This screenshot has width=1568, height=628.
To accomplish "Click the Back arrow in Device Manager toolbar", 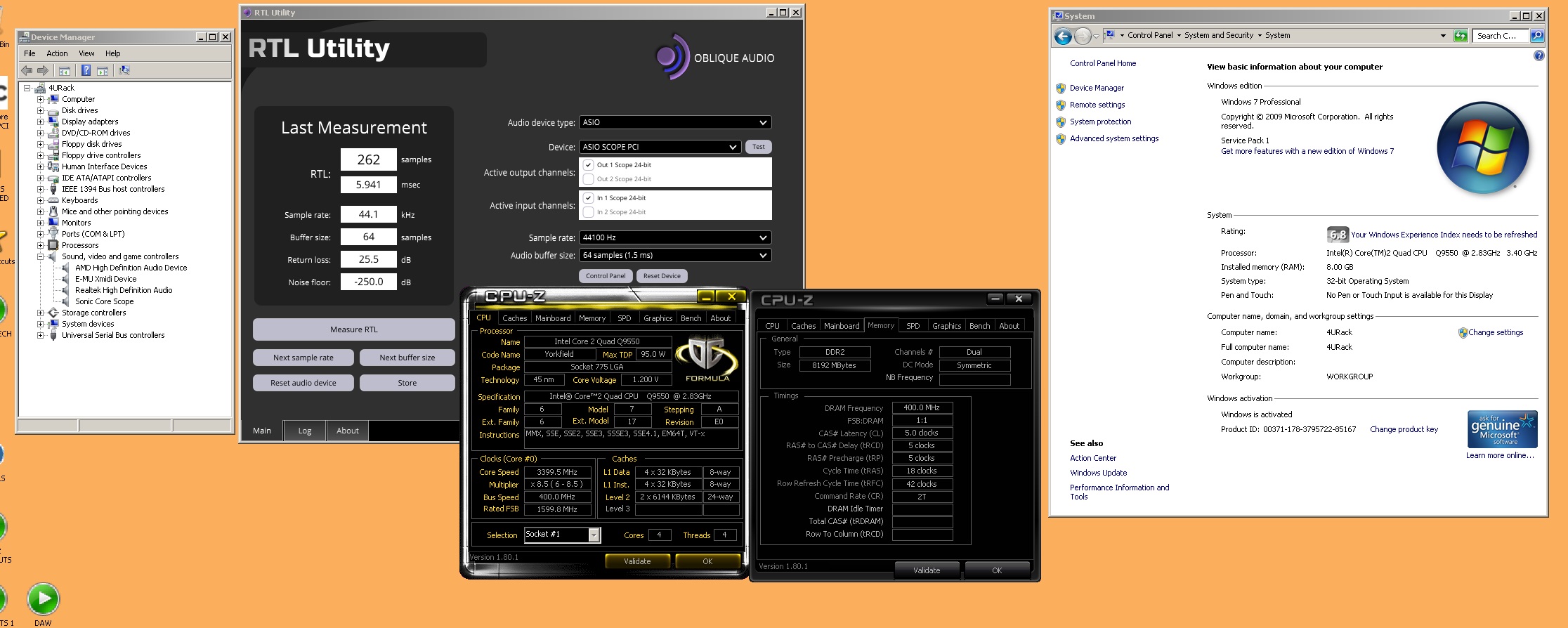I will coord(27,70).
